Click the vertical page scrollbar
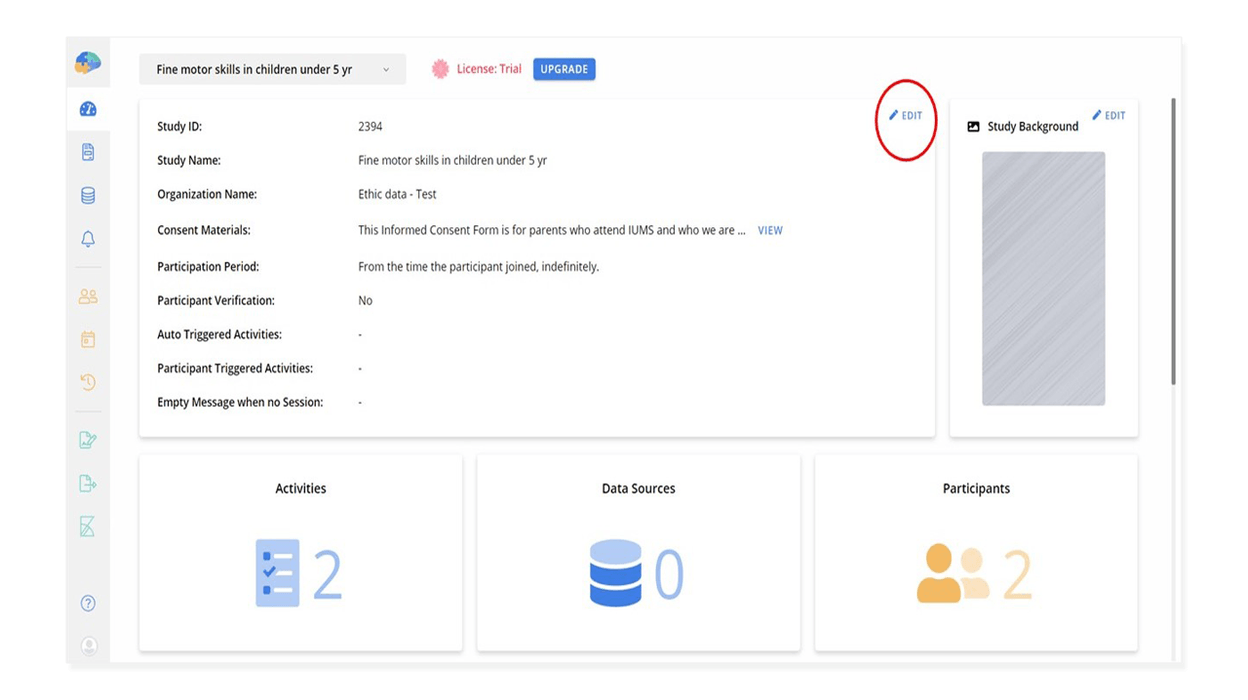The image size is (1248, 700). pos(1173,240)
